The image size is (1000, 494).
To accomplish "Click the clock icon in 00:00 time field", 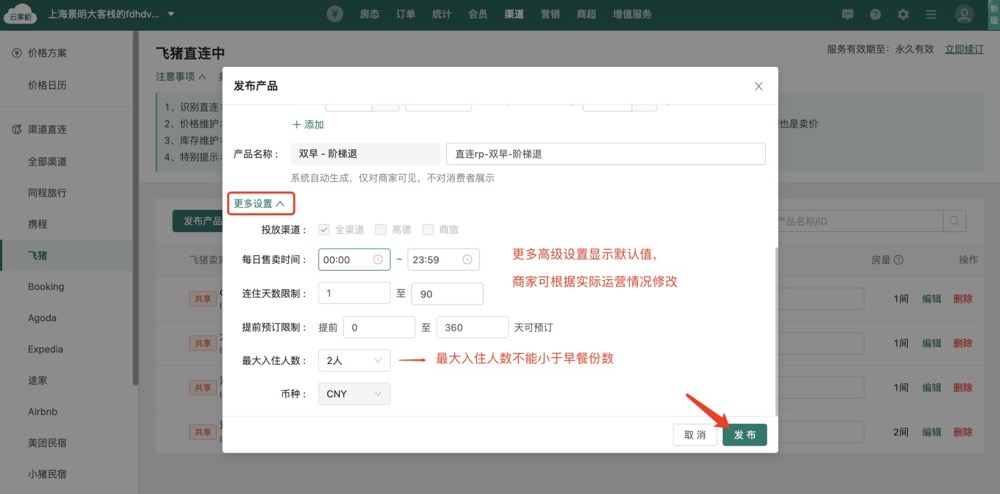I will [378, 259].
